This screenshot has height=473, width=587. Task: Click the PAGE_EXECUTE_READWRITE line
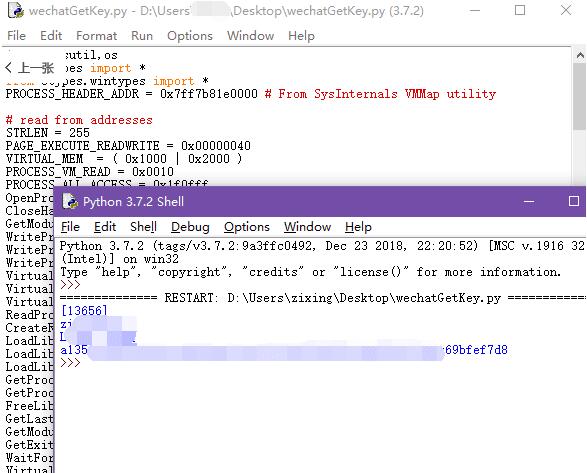point(128,146)
